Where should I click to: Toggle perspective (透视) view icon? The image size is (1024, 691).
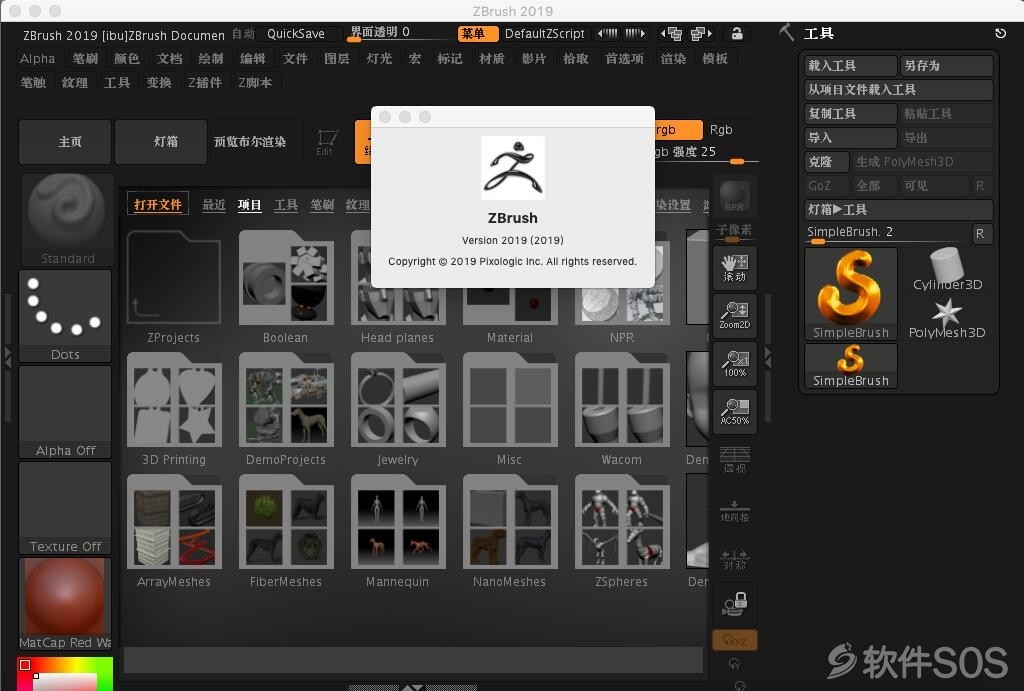[735, 460]
